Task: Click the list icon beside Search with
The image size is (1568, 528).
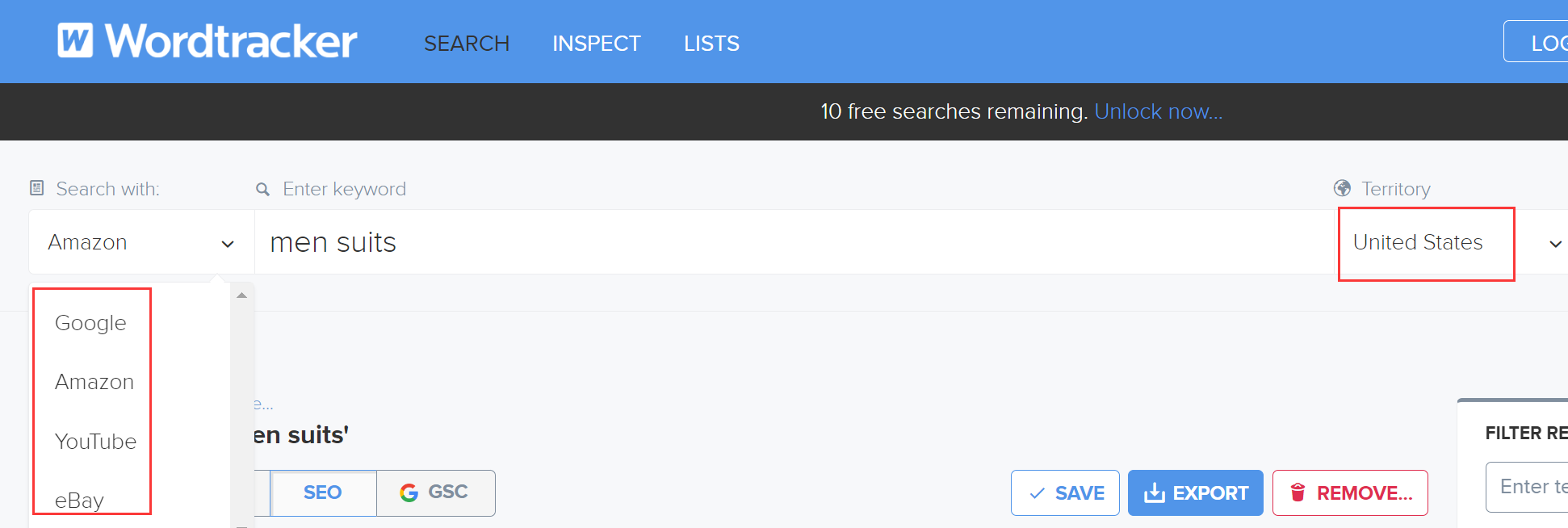Action: tap(36, 189)
